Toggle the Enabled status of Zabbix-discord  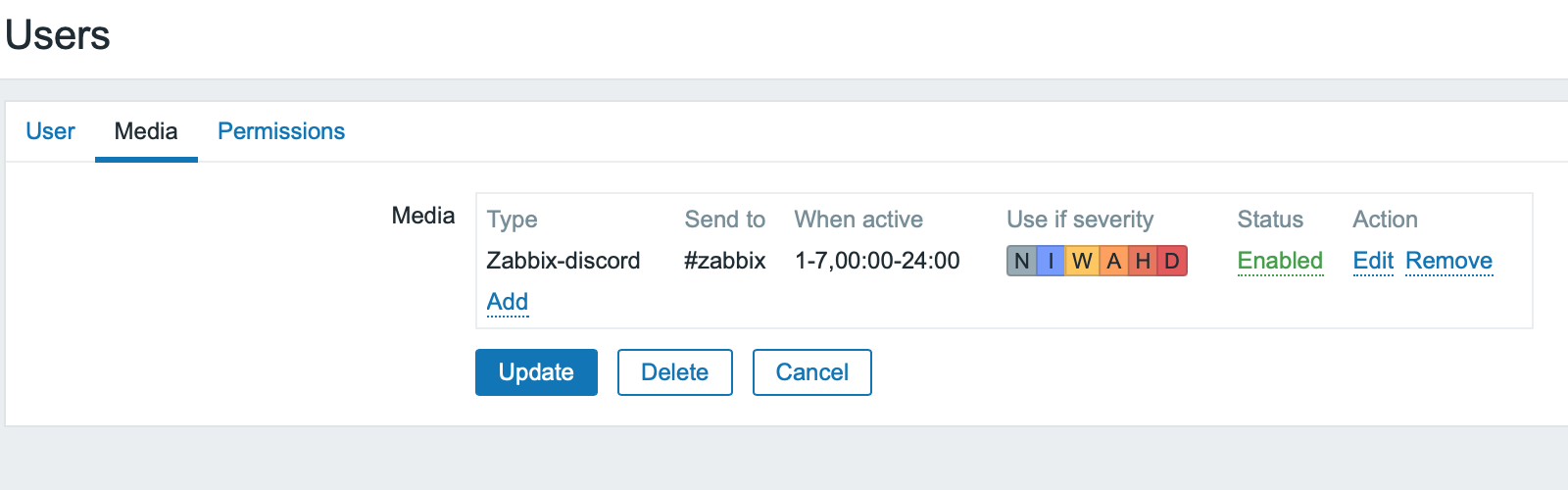1280,261
